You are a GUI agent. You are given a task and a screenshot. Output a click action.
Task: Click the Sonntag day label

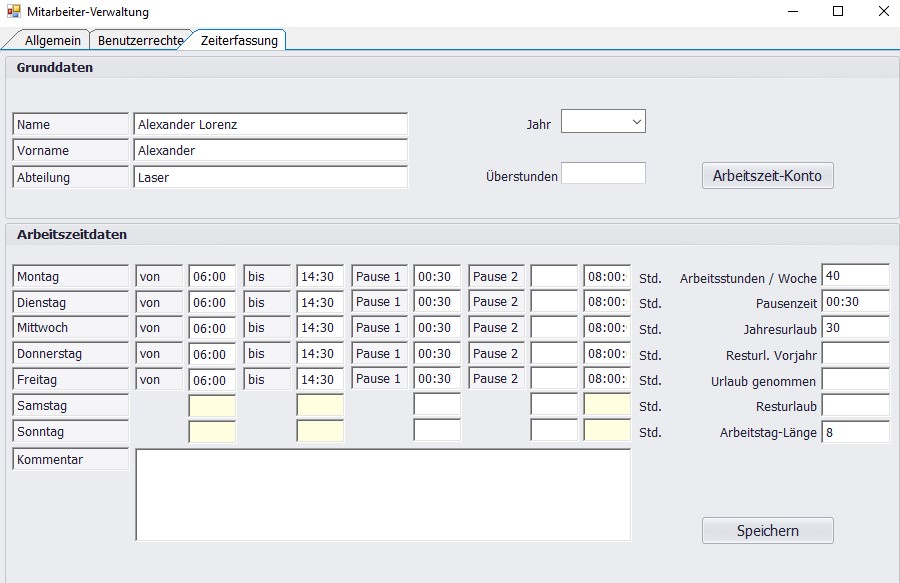point(71,431)
